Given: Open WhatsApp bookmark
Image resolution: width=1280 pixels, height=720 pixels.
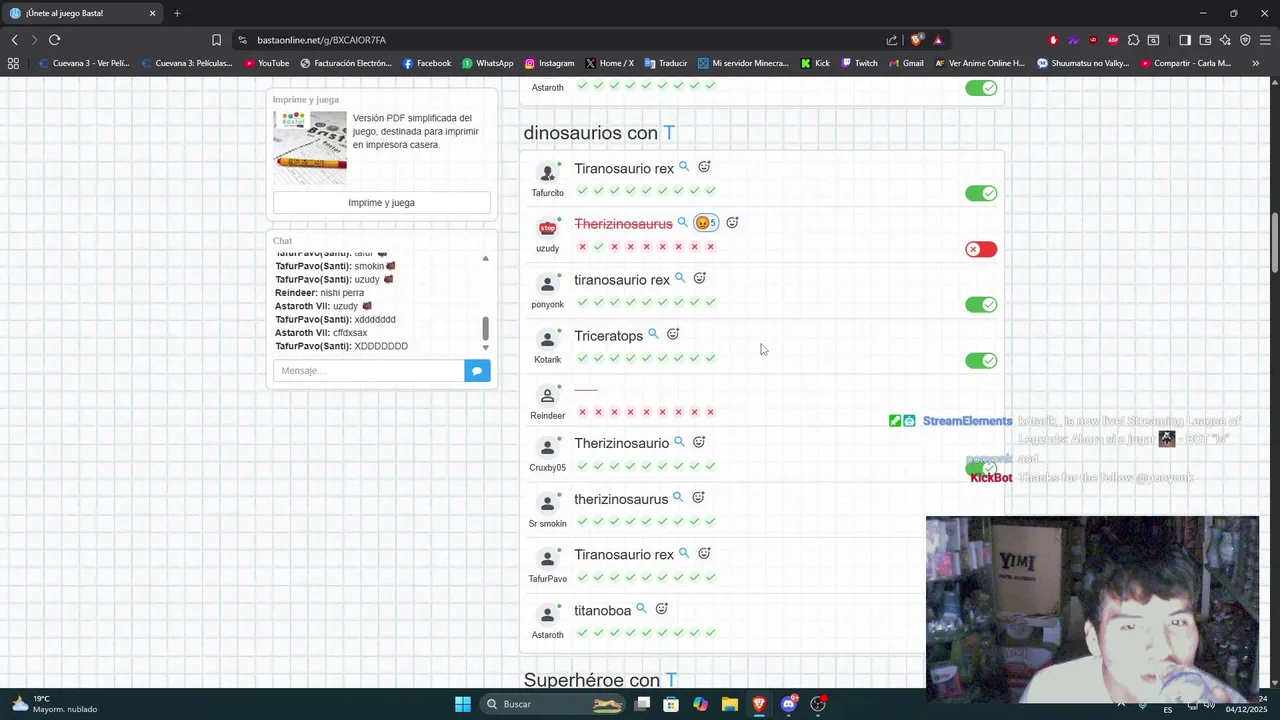Looking at the screenshot, I should [x=488, y=63].
